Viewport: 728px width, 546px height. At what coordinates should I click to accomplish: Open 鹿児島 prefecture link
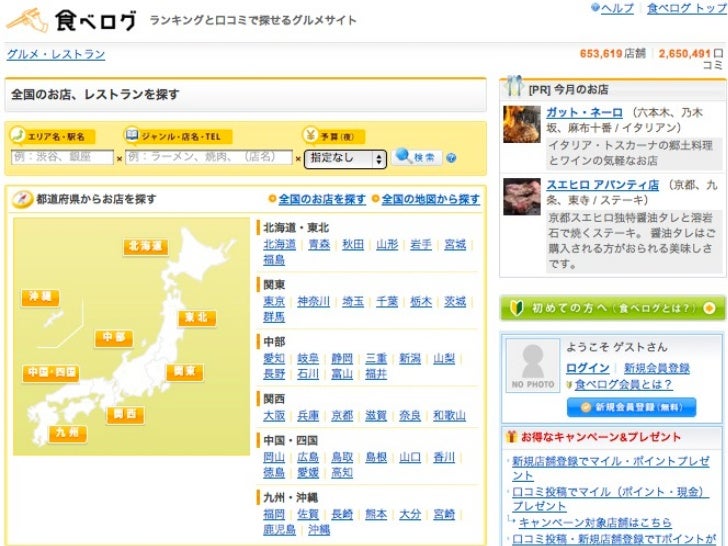pyautogui.click(x=280, y=530)
